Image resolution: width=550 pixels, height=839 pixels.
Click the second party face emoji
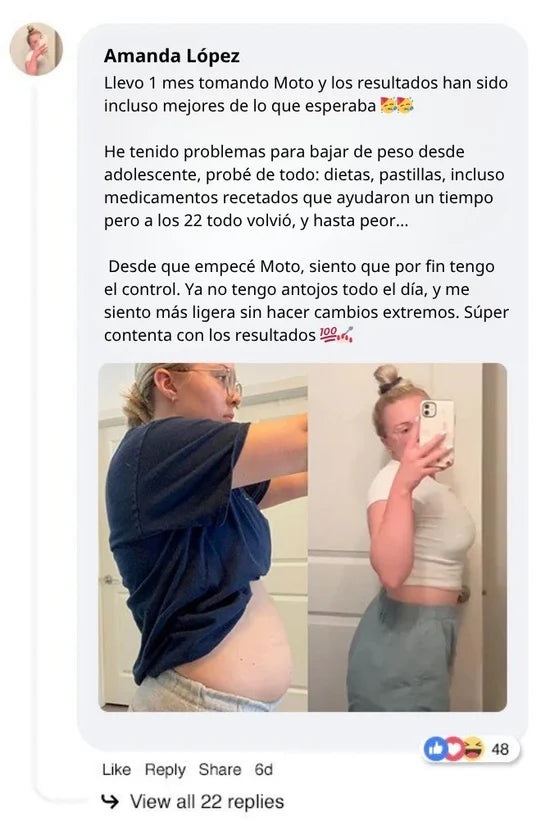405,105
